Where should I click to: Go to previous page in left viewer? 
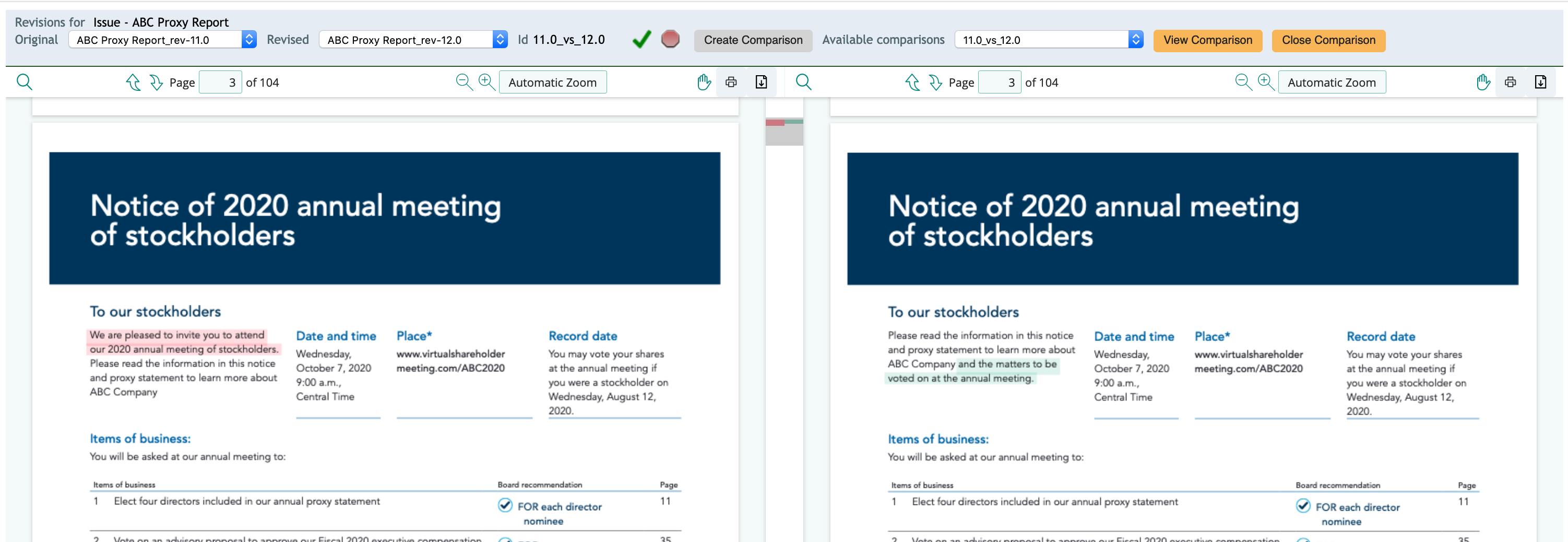[133, 82]
